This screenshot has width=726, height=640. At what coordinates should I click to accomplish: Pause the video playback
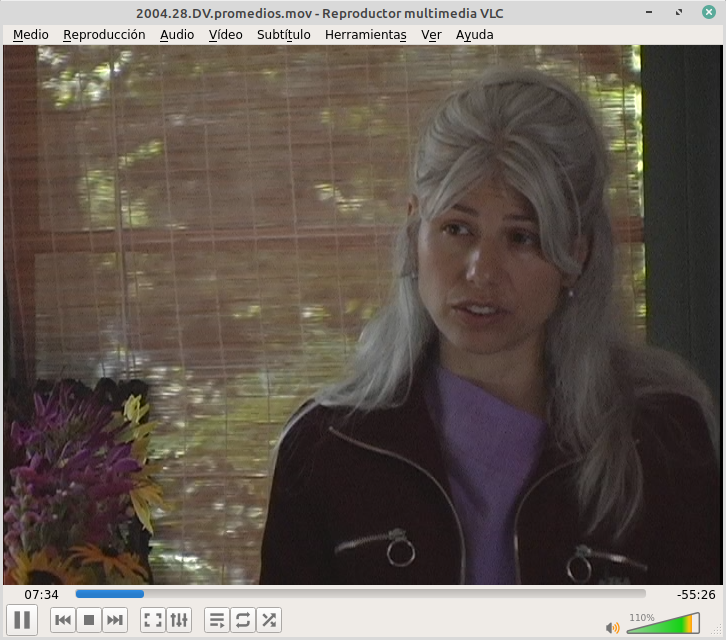tap(22, 620)
